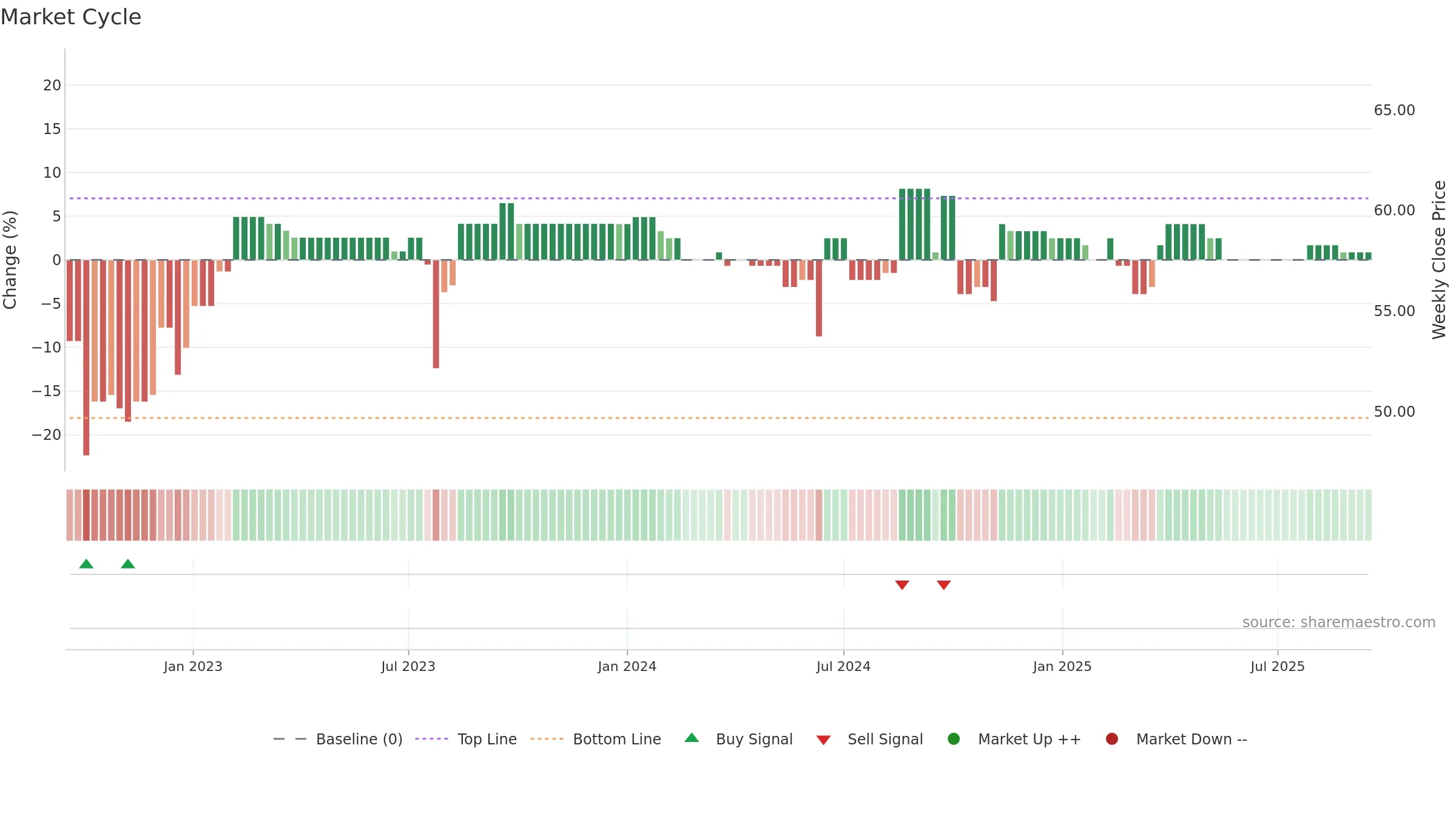Toggle the Bottom Line legend label
Screen dimensions: 1456x819
[x=617, y=739]
